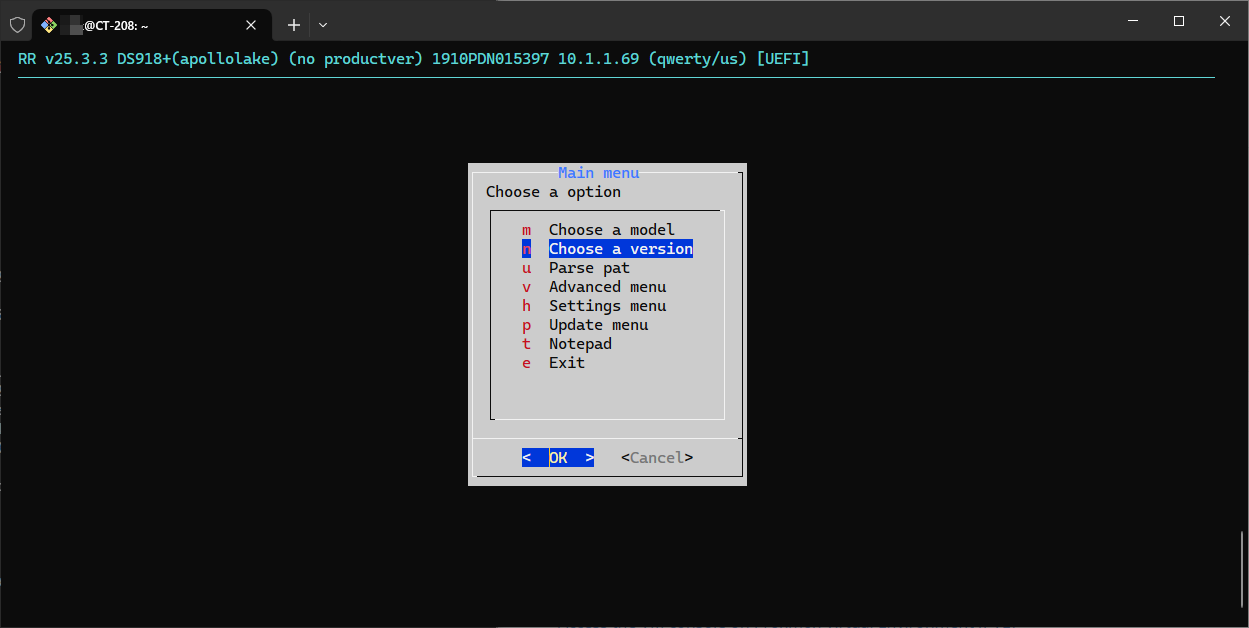Click the red "m" hotkey letter
Screen dimensions: 1249x628
pos(527,230)
